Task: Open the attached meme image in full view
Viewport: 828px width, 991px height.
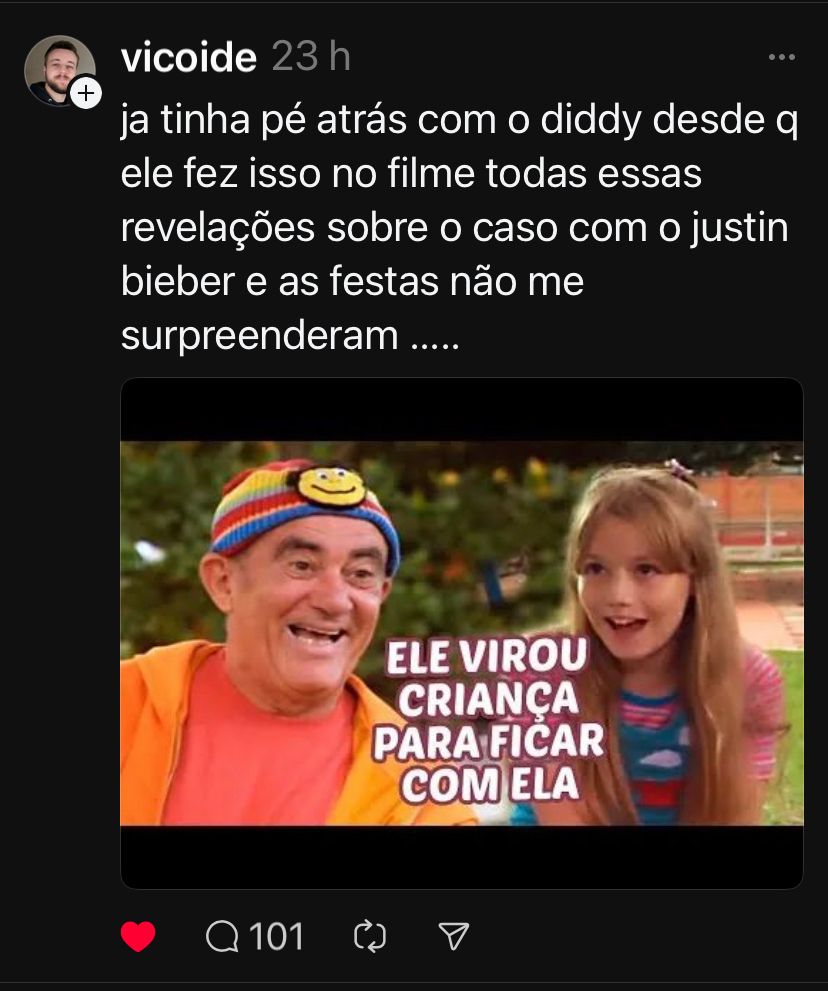Action: tap(462, 633)
